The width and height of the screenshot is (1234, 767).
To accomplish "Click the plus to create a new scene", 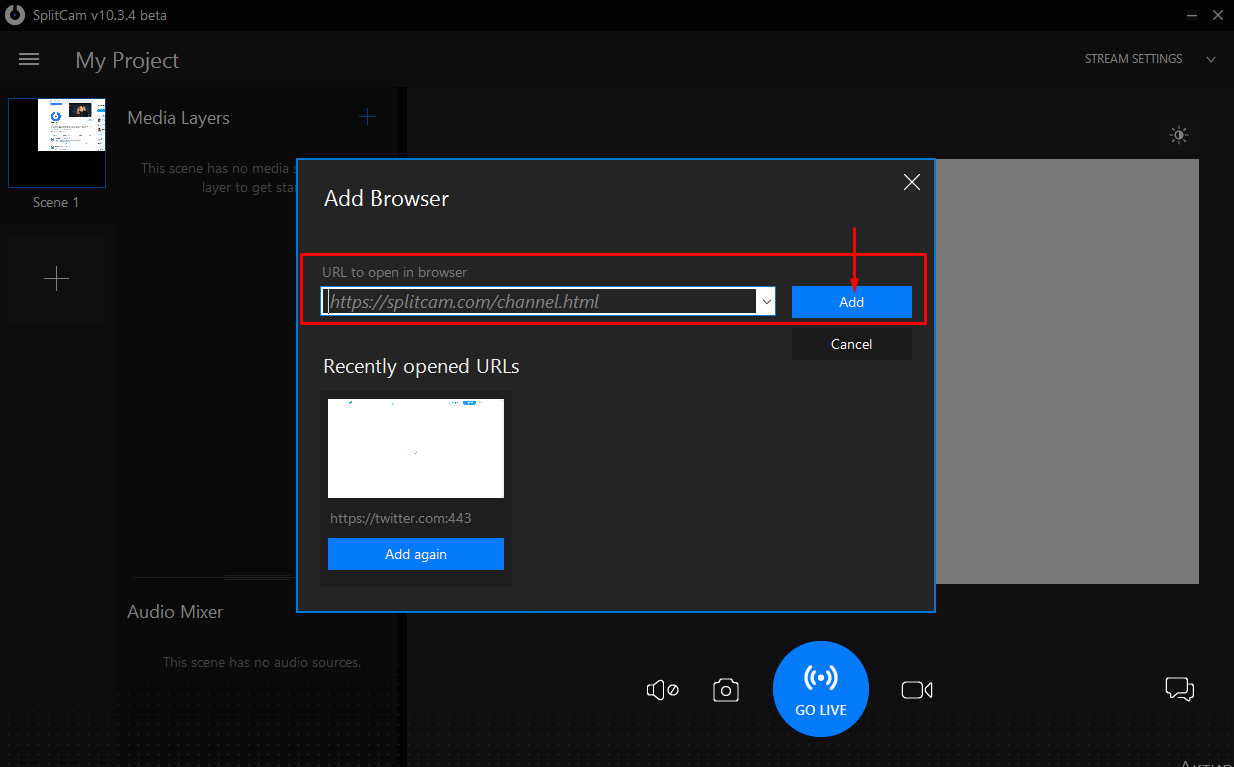I will pyautogui.click(x=57, y=278).
